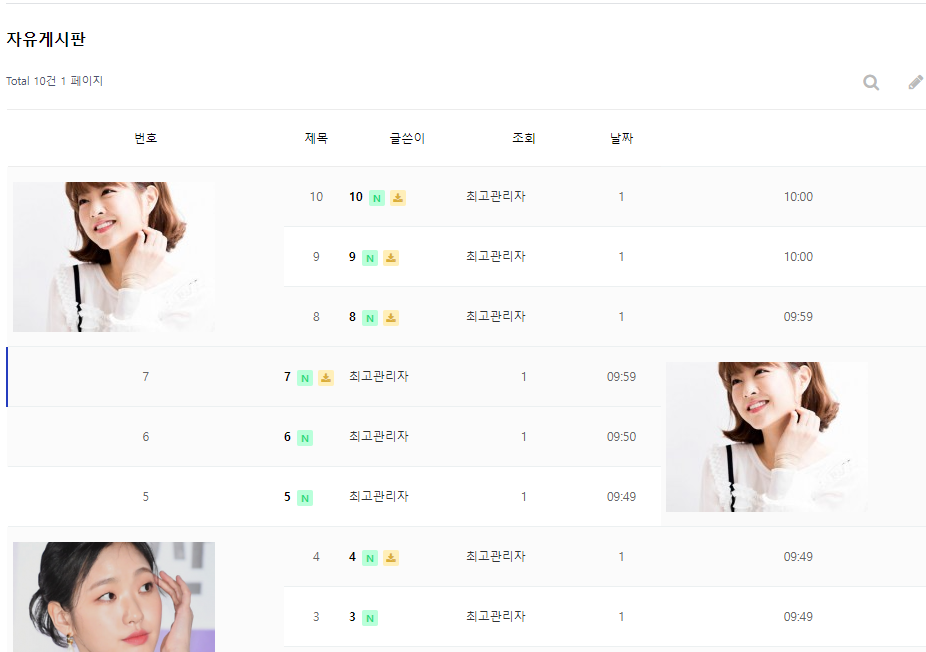Click the 09:49 time of post 5
The image size is (926, 652).
coord(621,497)
